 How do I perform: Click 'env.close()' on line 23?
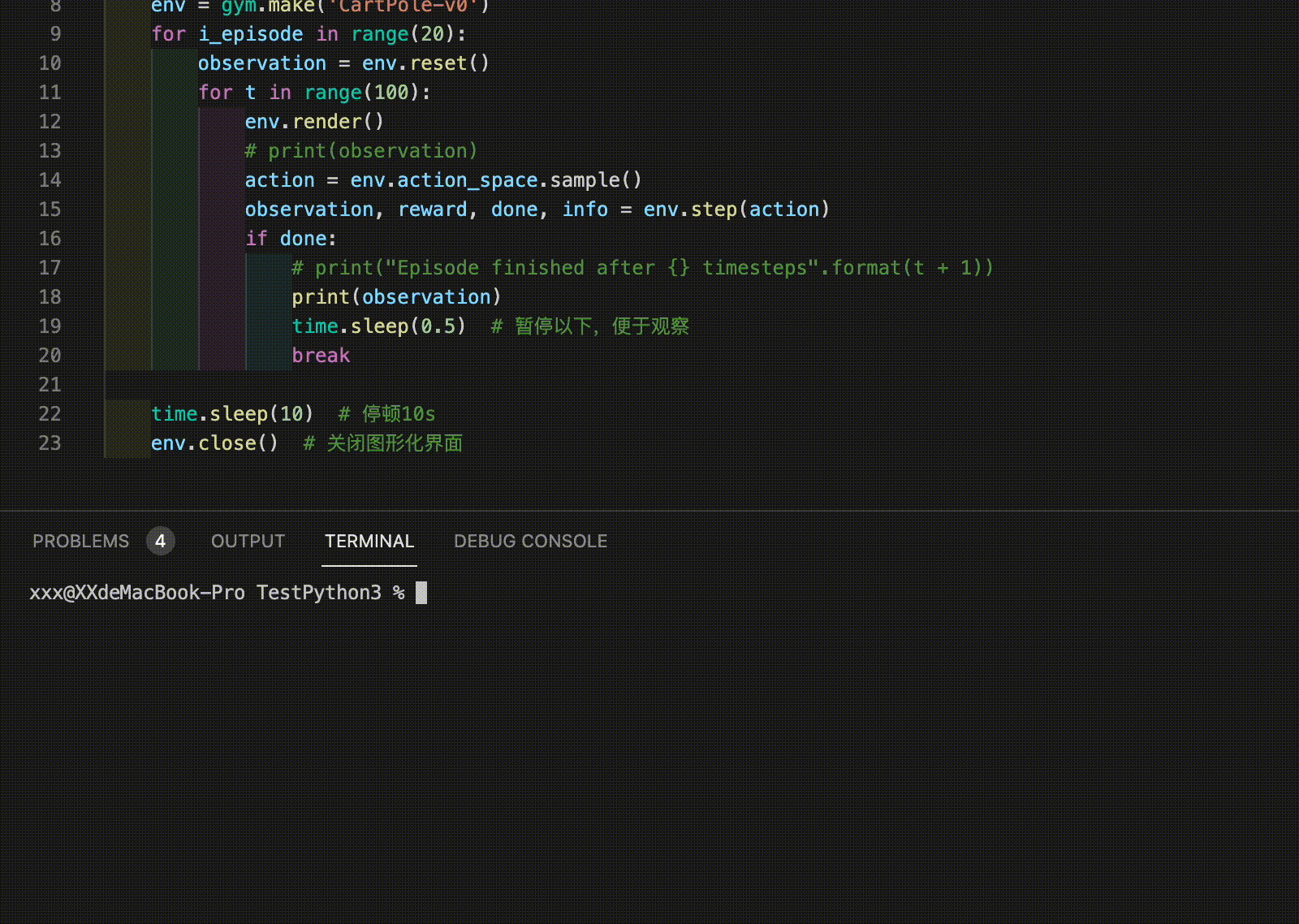[214, 443]
